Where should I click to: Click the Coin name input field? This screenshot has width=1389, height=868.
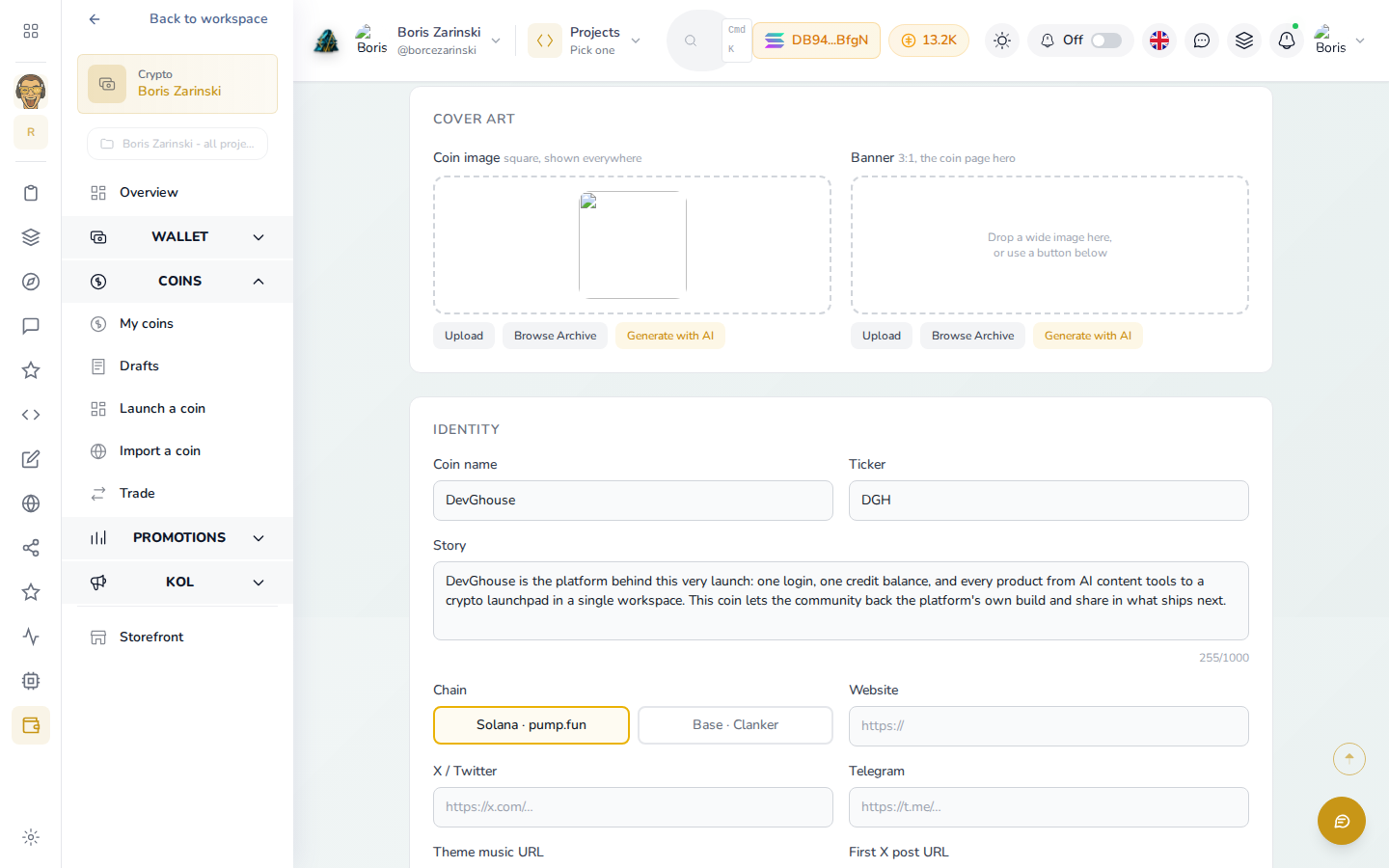coord(633,501)
